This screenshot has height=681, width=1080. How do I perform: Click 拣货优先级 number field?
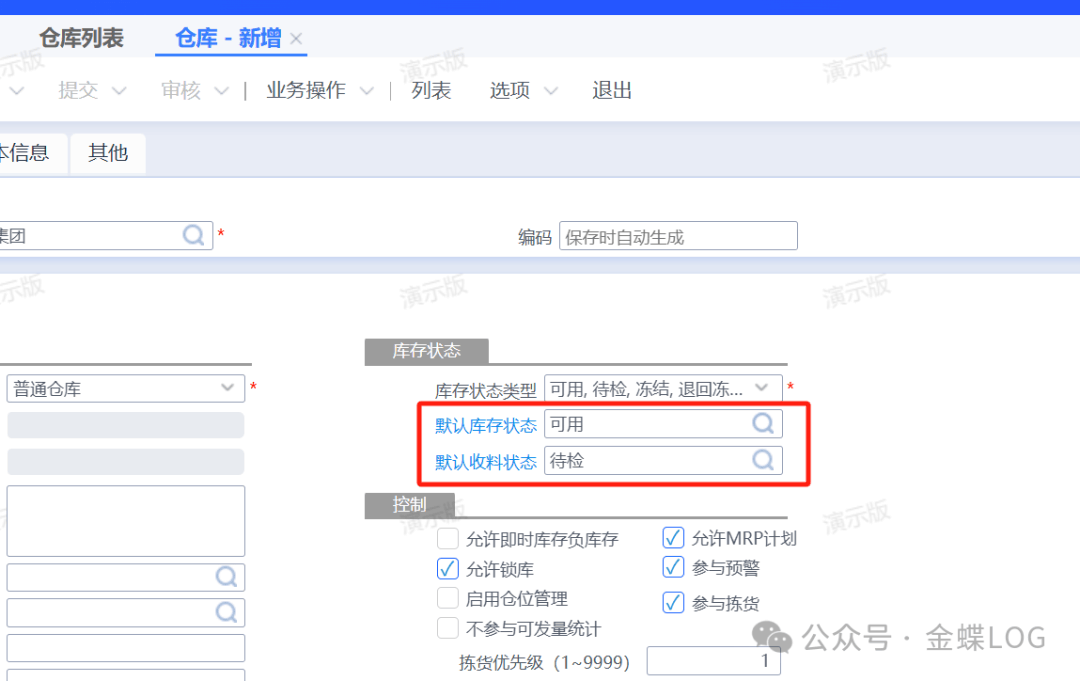point(713,661)
